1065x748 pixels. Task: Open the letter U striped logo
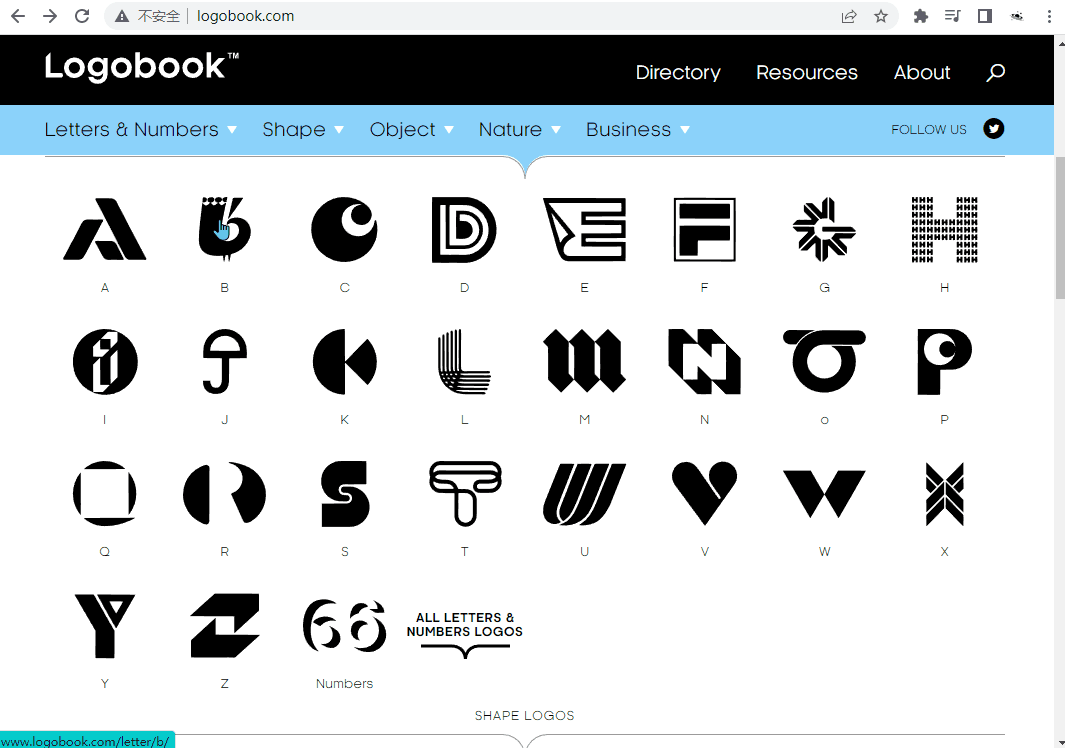584,494
